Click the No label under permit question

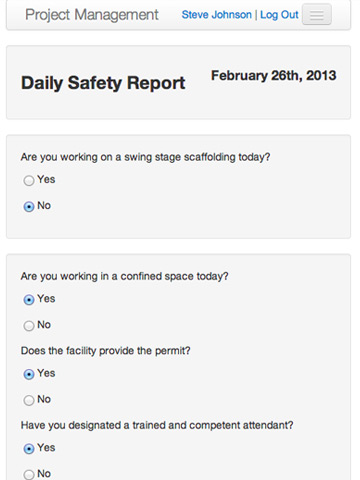(44, 399)
